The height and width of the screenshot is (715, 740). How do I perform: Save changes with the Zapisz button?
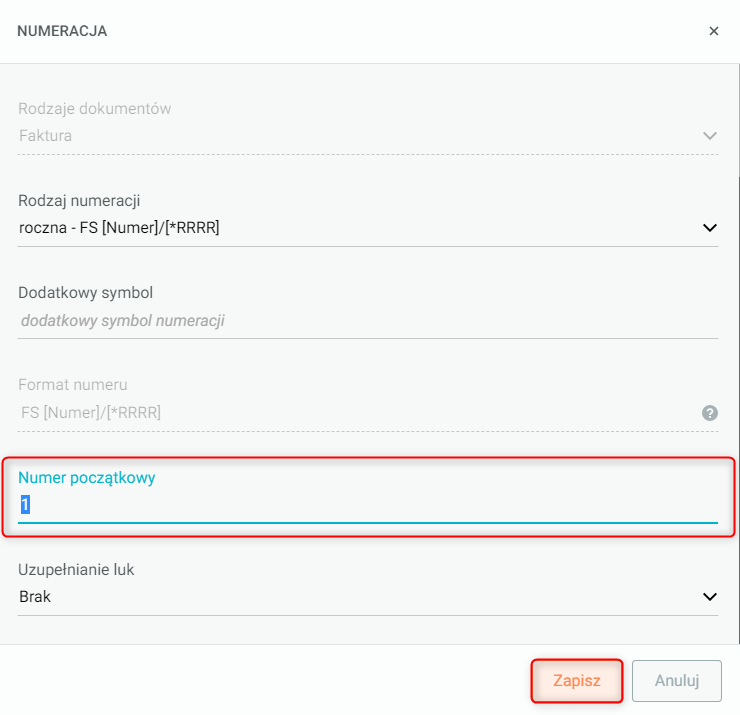tap(577, 681)
